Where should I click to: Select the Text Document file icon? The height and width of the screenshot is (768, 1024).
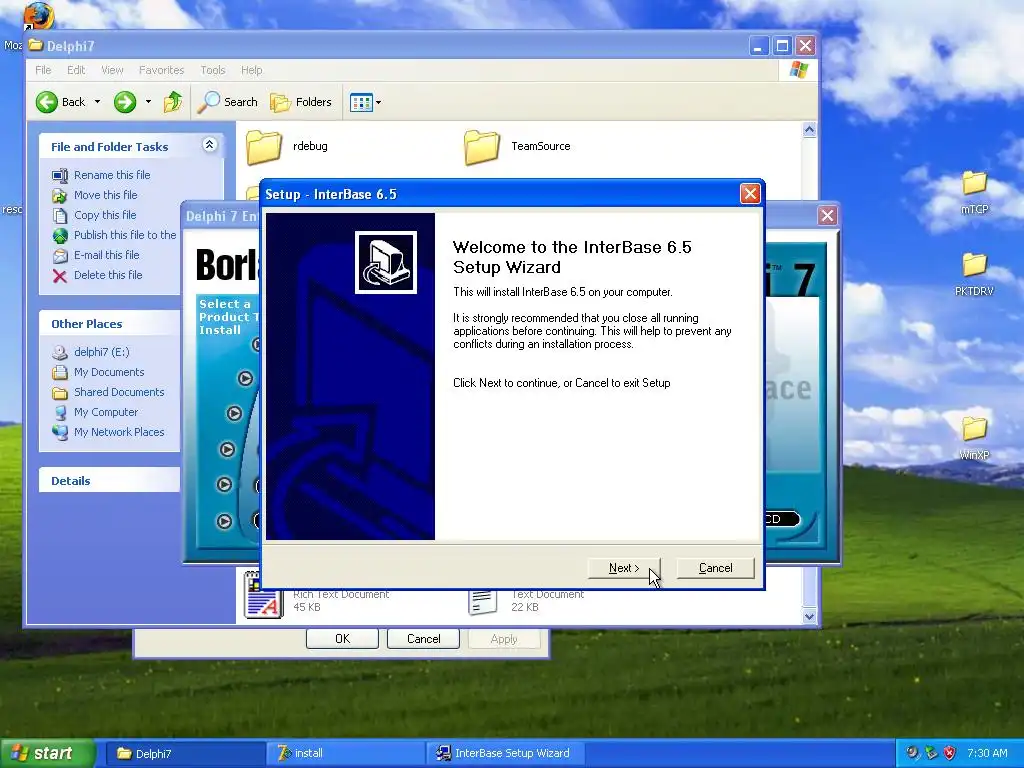[482, 601]
